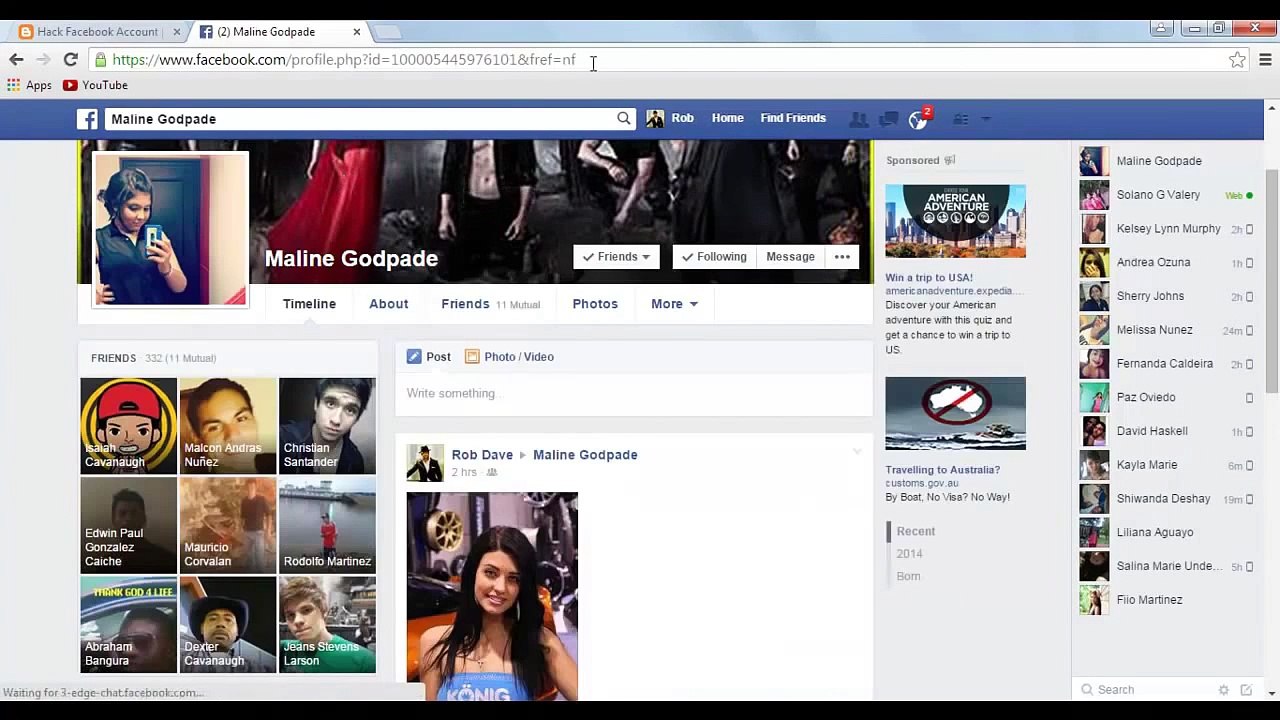The height and width of the screenshot is (720, 1280).
Task: Choose Photo / Video composer option
Action: coord(509,357)
